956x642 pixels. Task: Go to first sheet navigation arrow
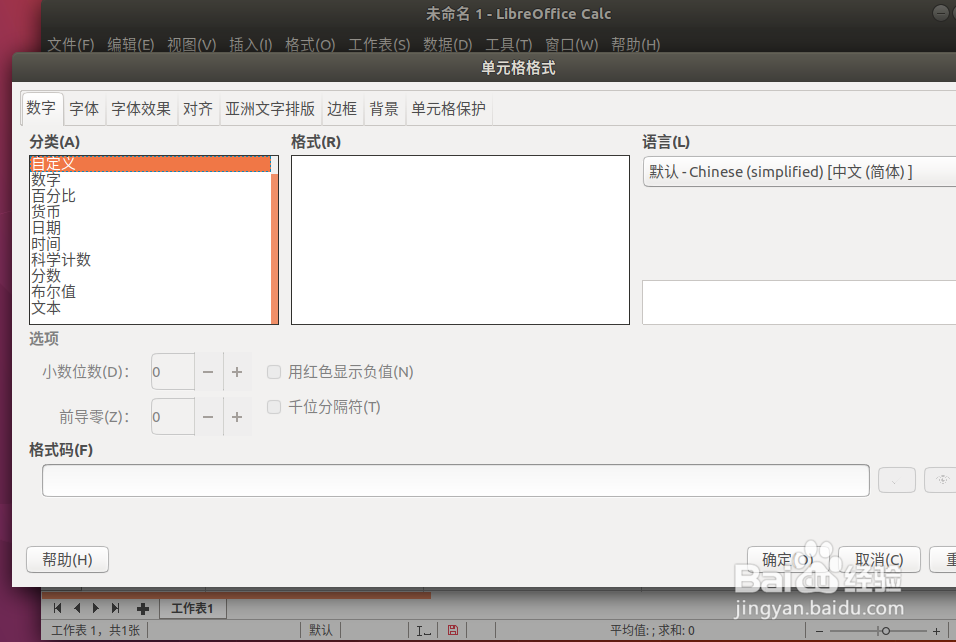tap(57, 608)
